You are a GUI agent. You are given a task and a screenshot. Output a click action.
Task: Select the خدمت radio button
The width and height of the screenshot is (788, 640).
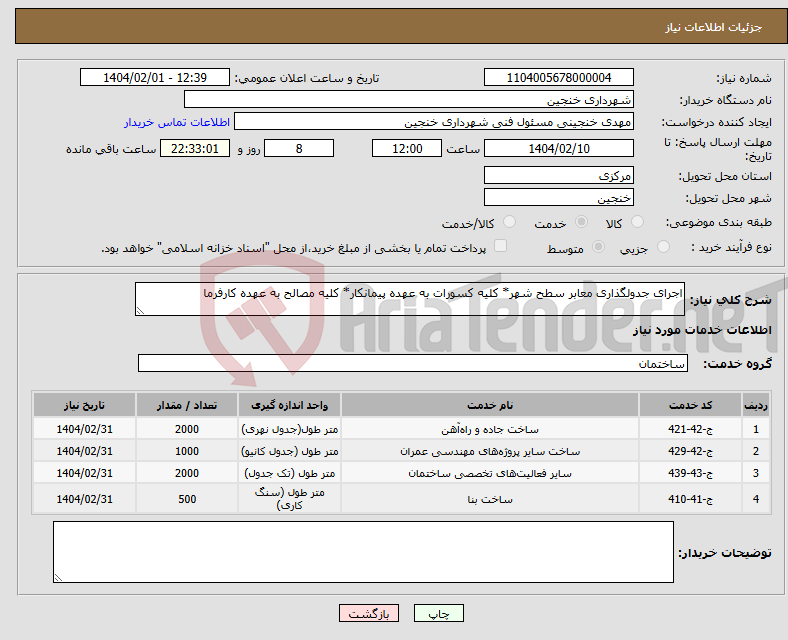tap(581, 222)
